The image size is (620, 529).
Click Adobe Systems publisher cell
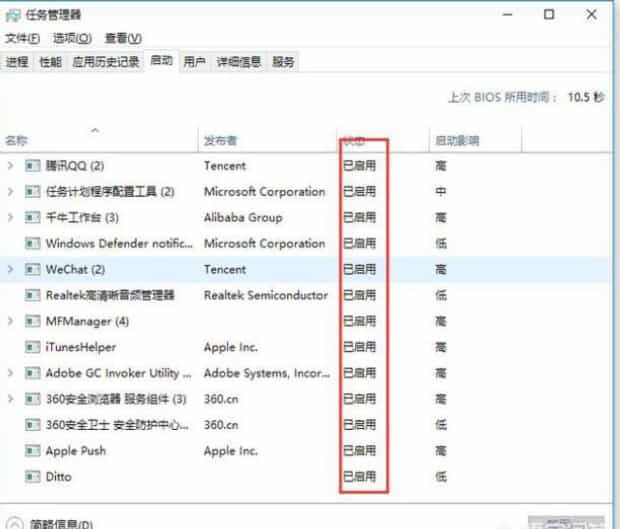(267, 373)
